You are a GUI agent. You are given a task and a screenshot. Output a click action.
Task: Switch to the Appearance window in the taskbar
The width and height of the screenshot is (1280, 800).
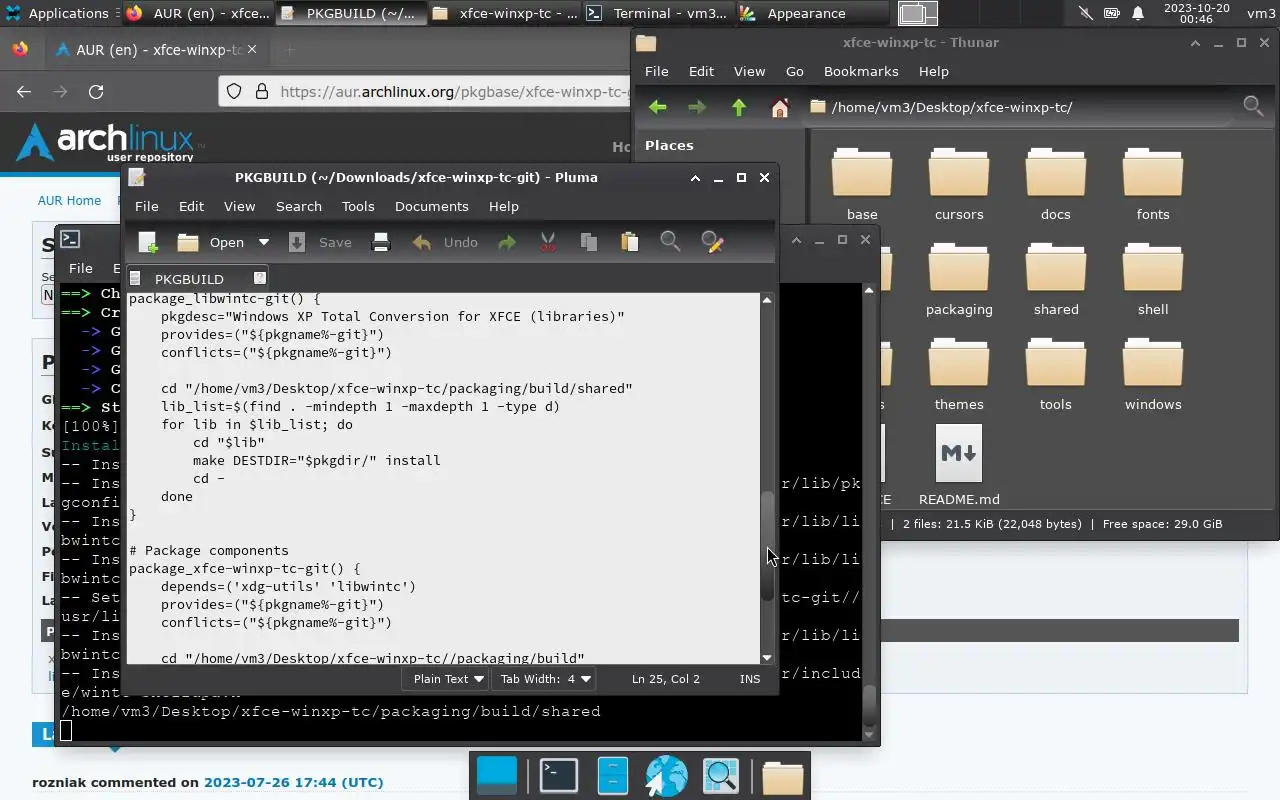point(806,13)
